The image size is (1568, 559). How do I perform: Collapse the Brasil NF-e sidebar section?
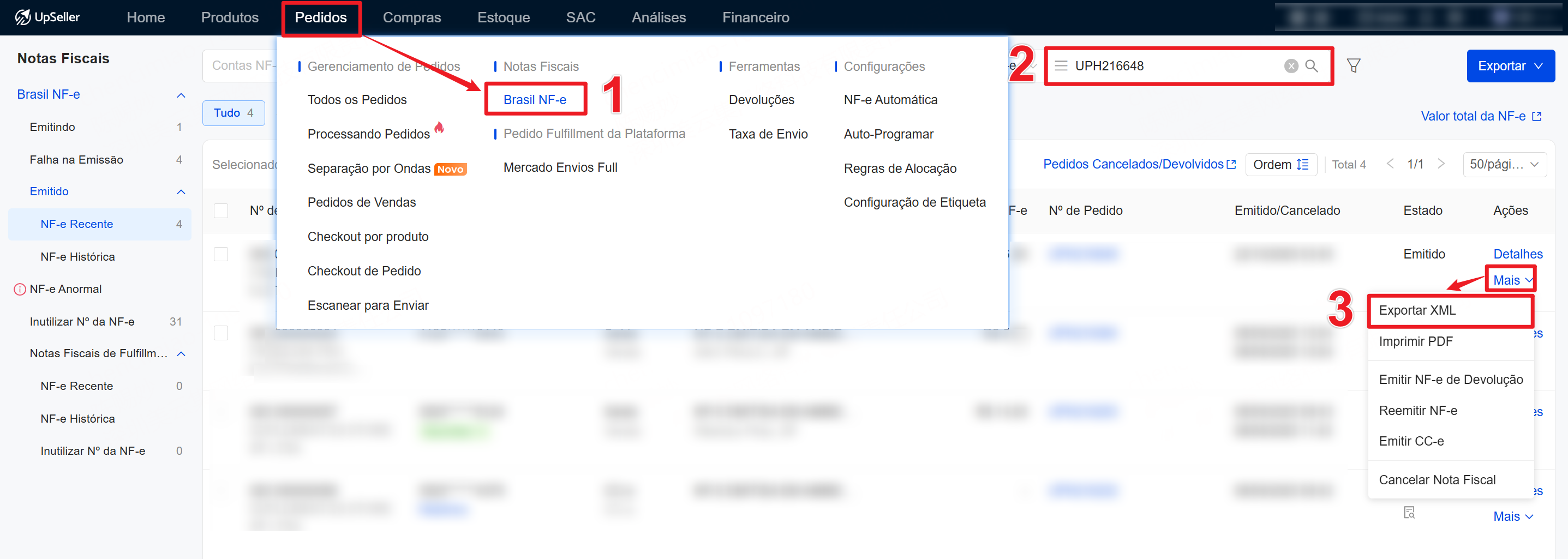[x=181, y=95]
